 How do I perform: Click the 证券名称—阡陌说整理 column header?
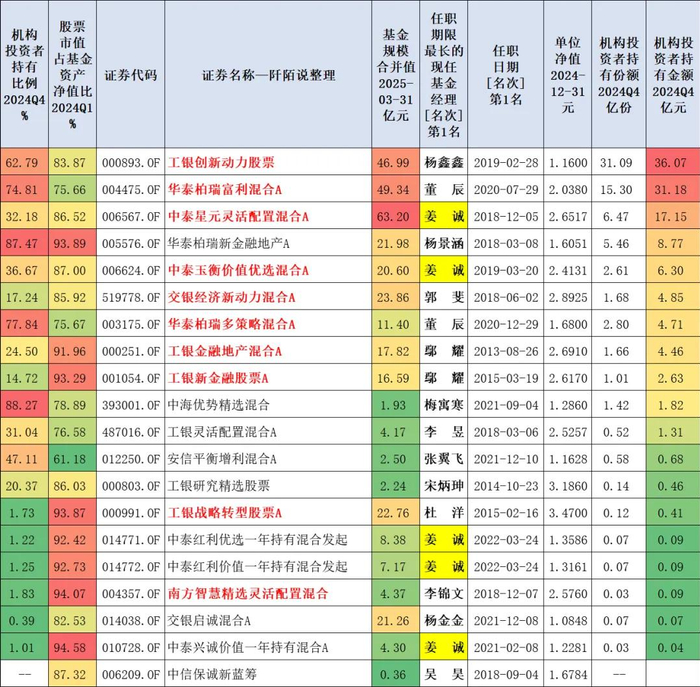(268, 75)
